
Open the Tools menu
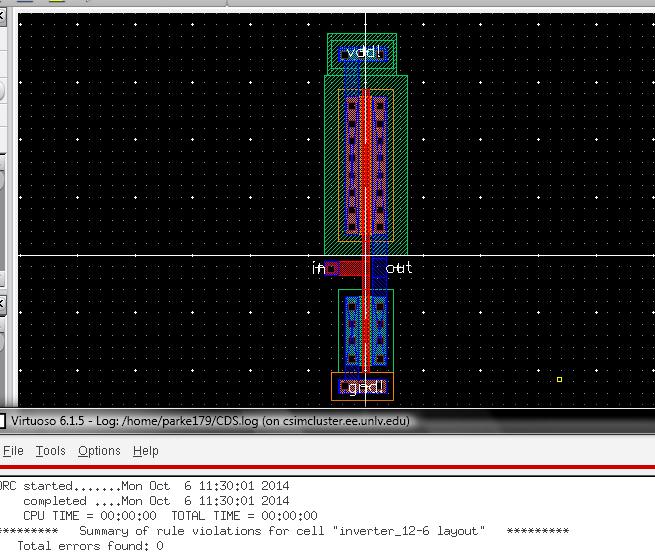50,451
